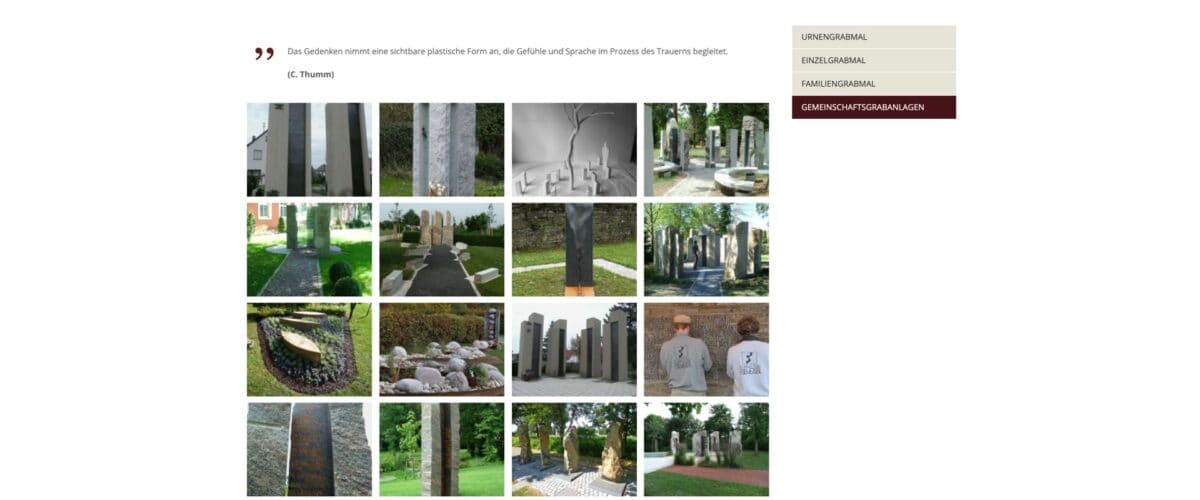Image resolution: width=1200 pixels, height=500 pixels.
Task: Open the highlighted Gemeinschaftsgrabanlagen menu entry
Action: [x=873, y=107]
